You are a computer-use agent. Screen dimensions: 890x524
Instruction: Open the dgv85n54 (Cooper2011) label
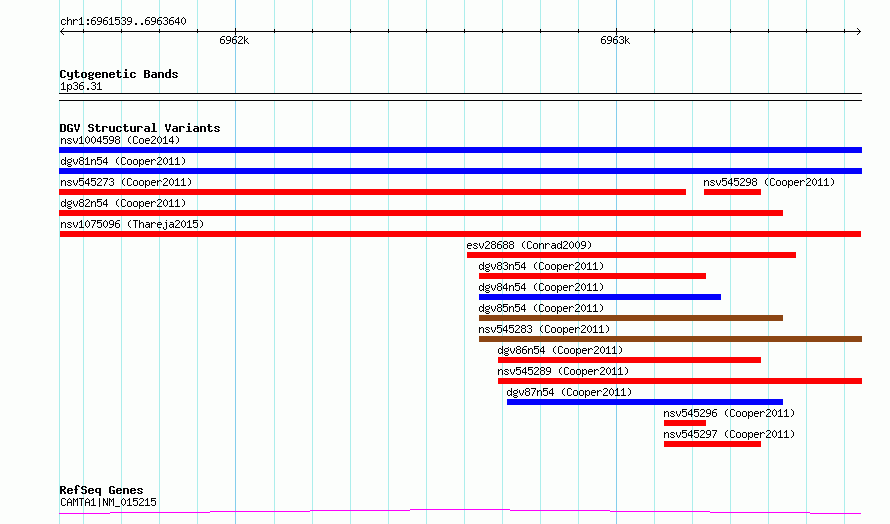(541, 308)
